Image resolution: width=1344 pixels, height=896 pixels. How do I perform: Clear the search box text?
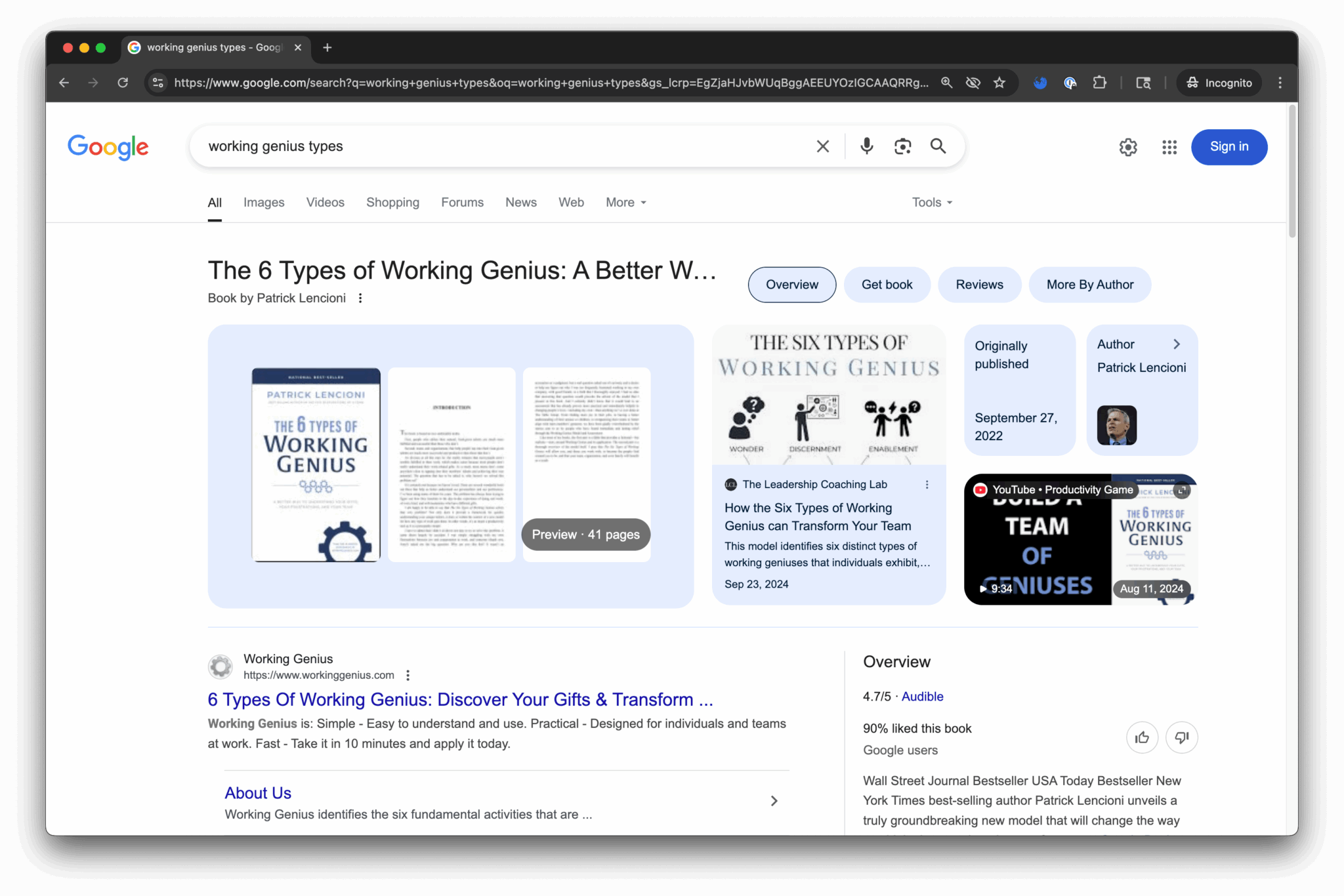pos(822,146)
